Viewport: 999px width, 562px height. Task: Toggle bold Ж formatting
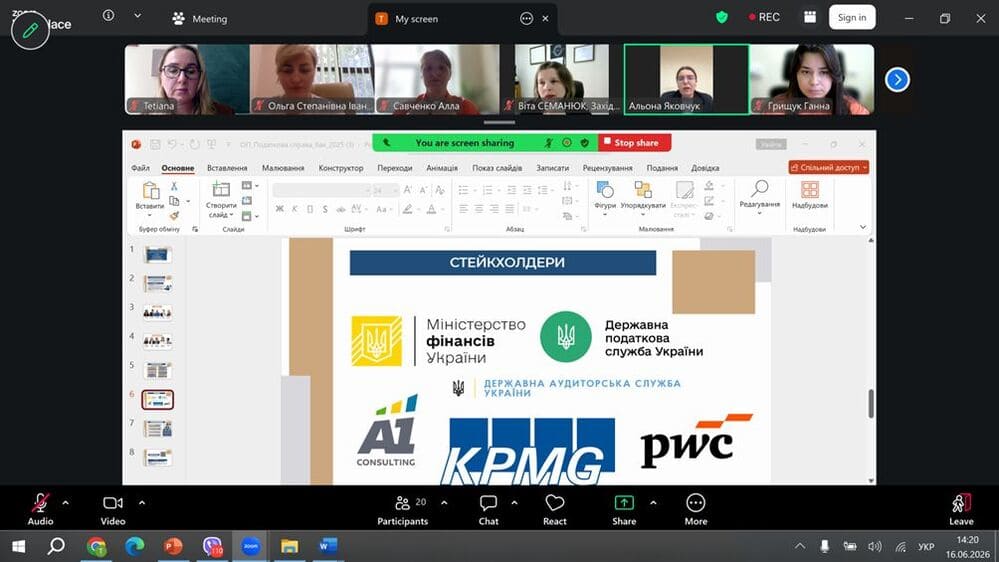point(280,209)
